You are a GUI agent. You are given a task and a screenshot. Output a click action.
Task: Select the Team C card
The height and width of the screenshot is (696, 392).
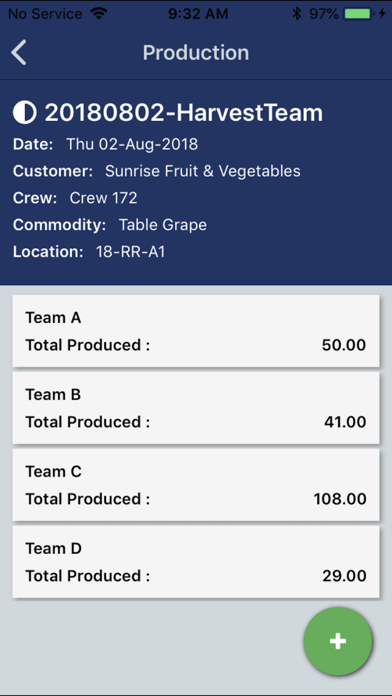pyautogui.click(x=196, y=485)
